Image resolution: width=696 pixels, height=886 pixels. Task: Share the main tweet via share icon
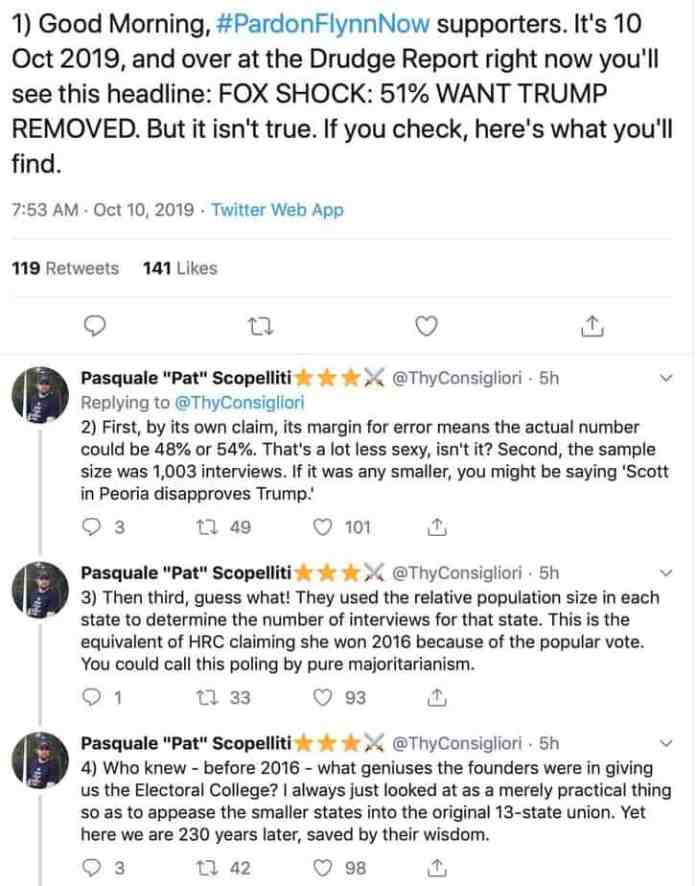point(592,326)
